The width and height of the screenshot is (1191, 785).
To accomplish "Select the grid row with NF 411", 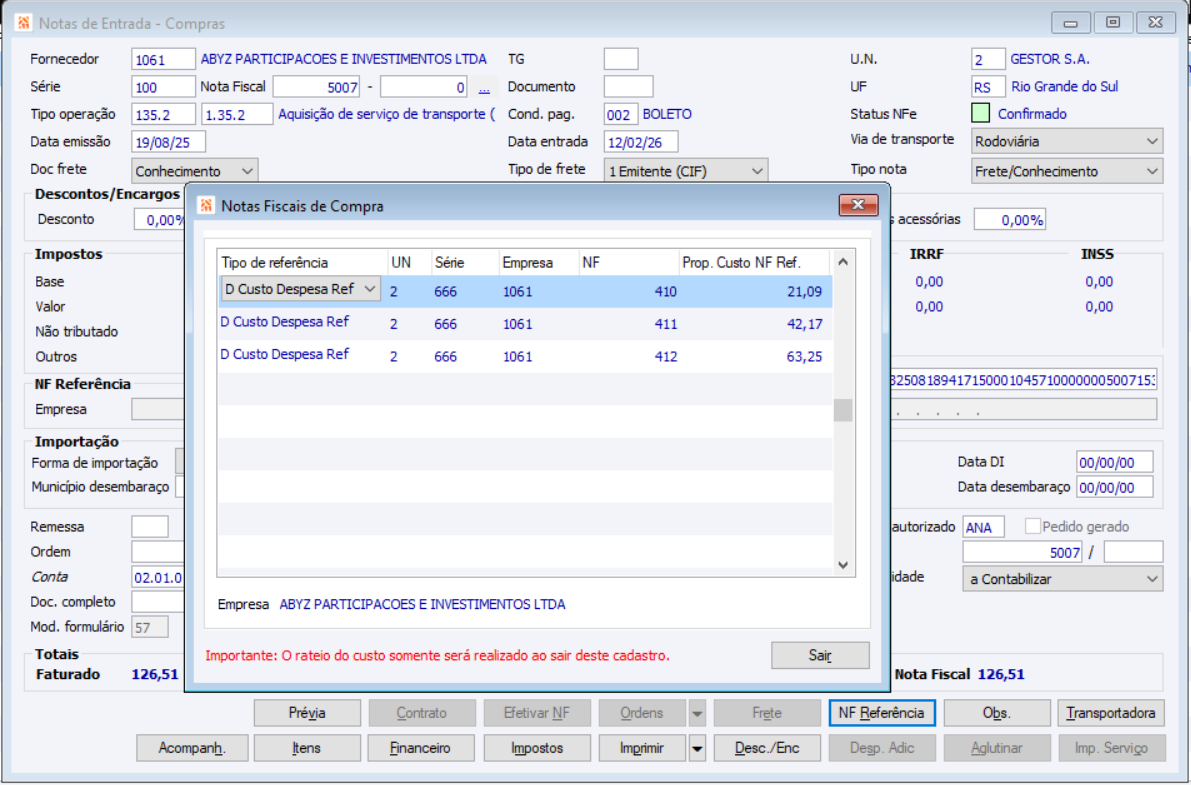I will (x=526, y=324).
